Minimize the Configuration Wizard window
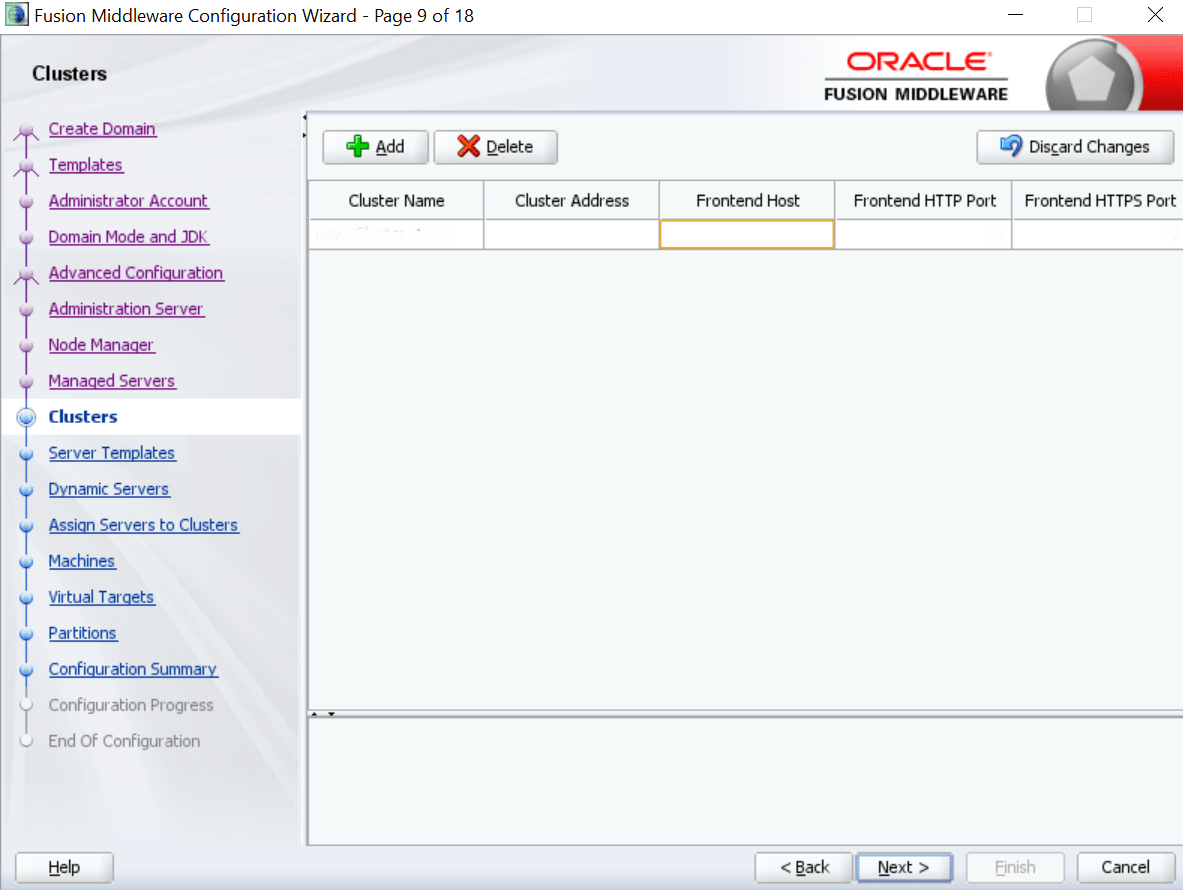The width and height of the screenshot is (1183, 890). pyautogui.click(x=1016, y=15)
